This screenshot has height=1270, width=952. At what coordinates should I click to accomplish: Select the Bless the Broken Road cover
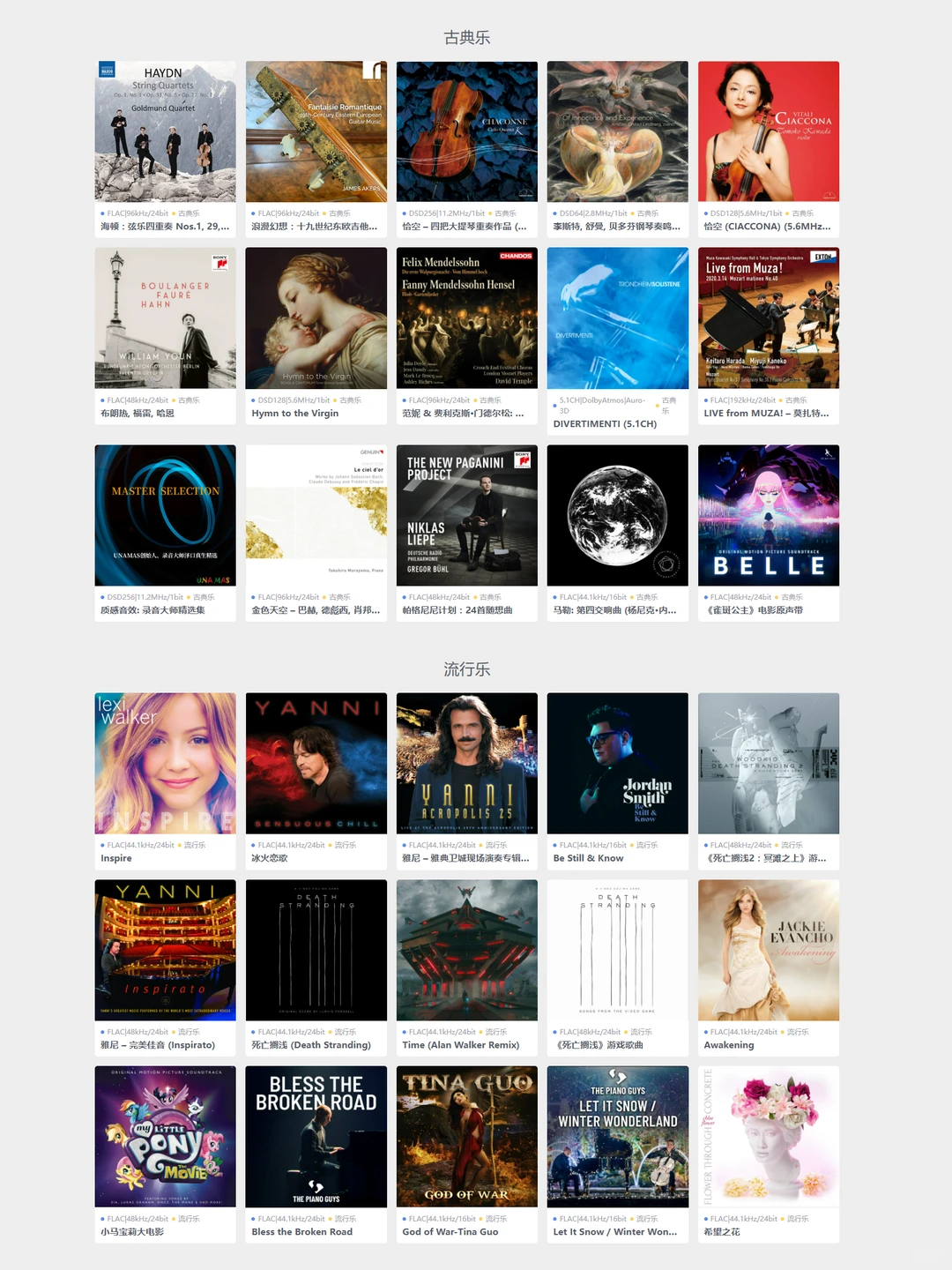[316, 1137]
